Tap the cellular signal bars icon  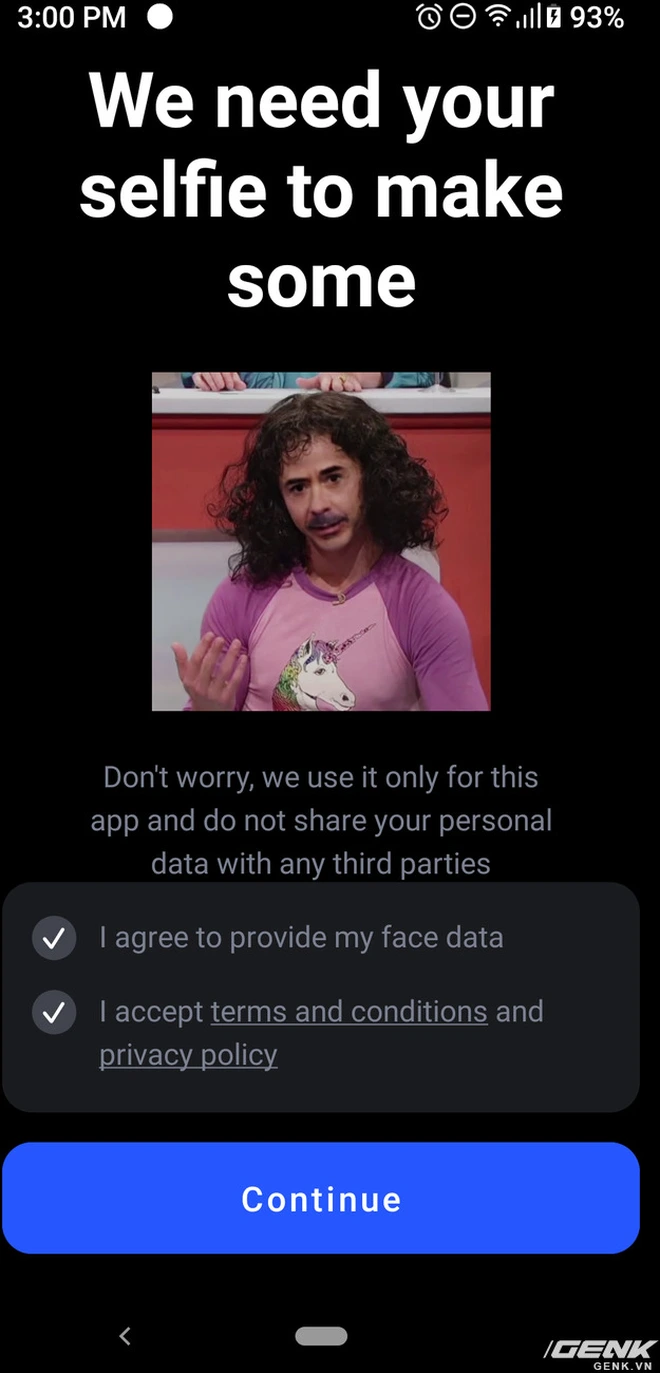coord(525,17)
